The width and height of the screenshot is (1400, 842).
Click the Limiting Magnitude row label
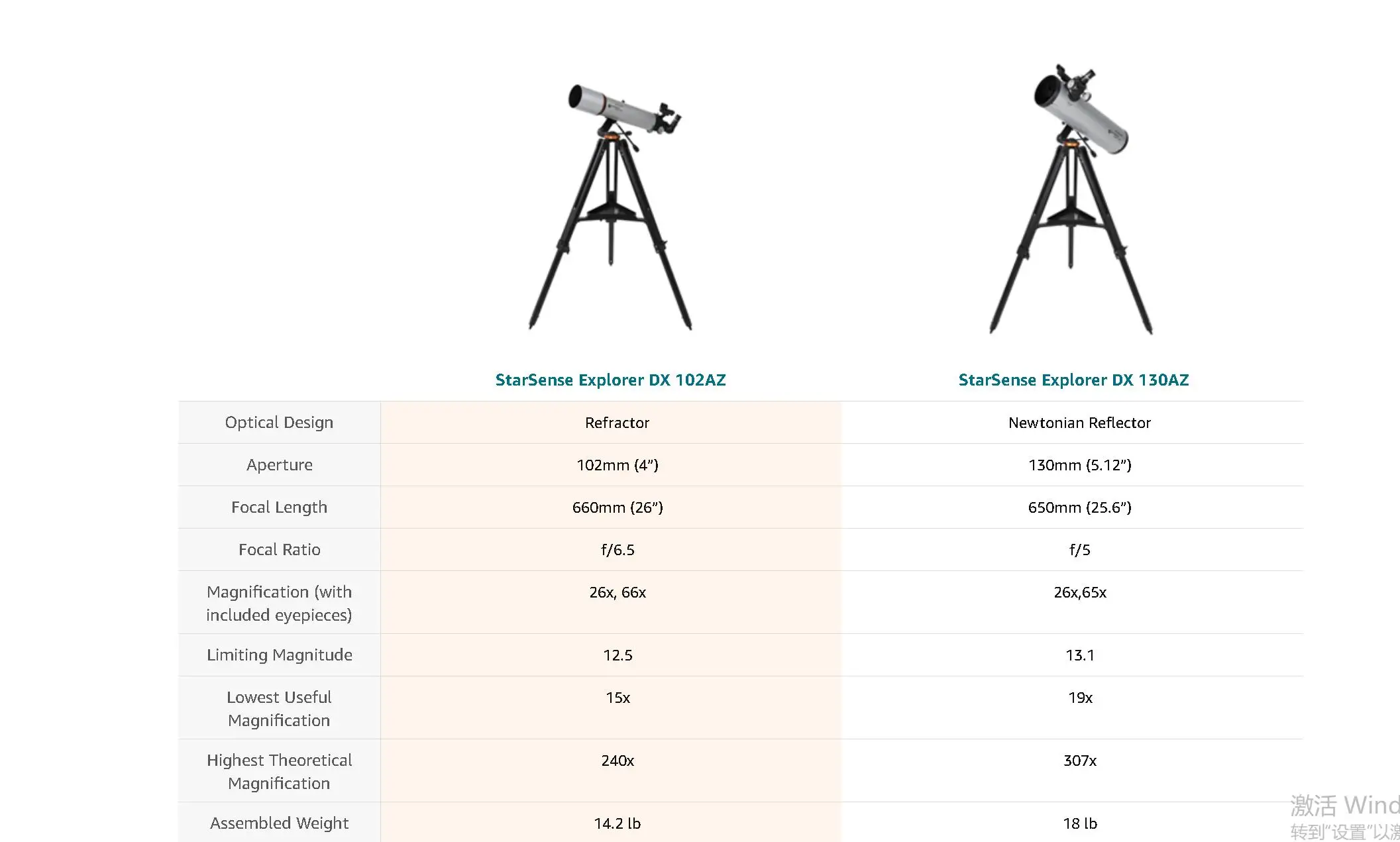(x=279, y=655)
